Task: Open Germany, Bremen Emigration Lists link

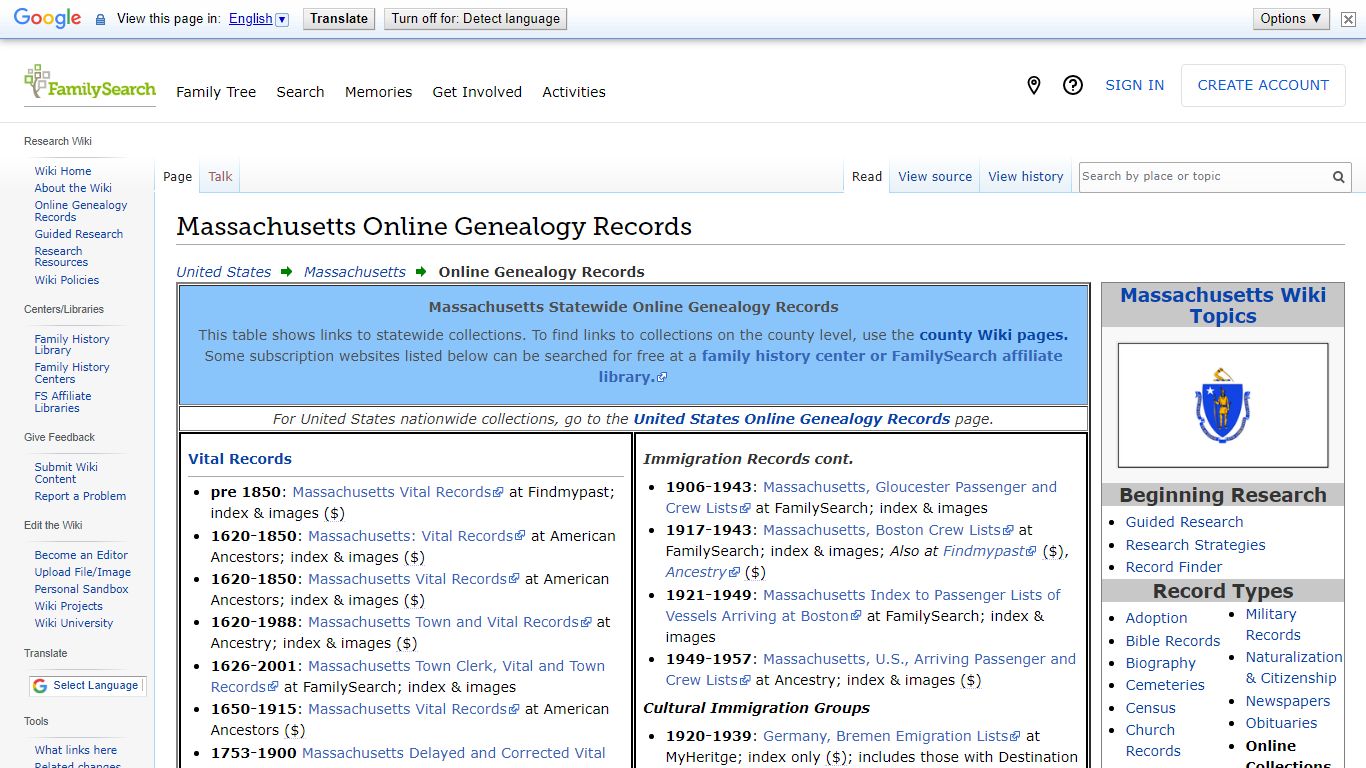Action: tap(892, 736)
